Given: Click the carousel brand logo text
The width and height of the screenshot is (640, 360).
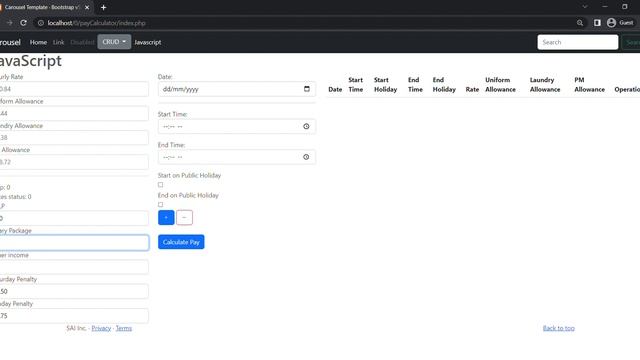Looking at the screenshot, I should tap(10, 42).
